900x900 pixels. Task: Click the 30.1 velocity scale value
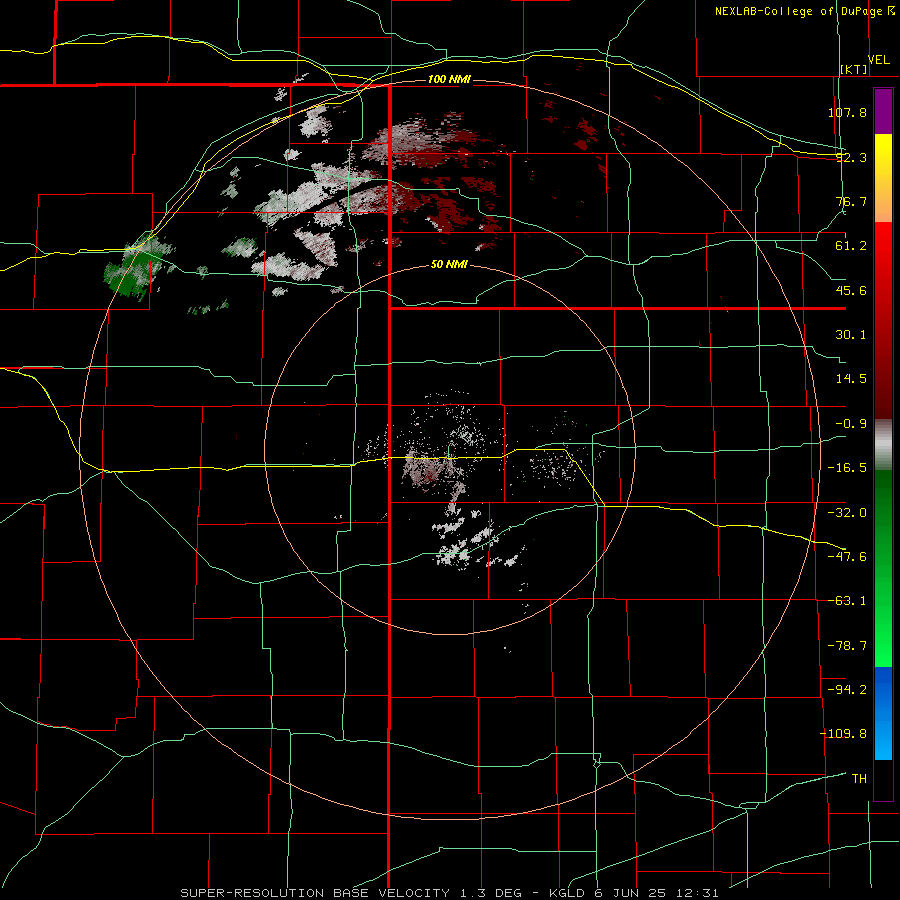tap(851, 335)
